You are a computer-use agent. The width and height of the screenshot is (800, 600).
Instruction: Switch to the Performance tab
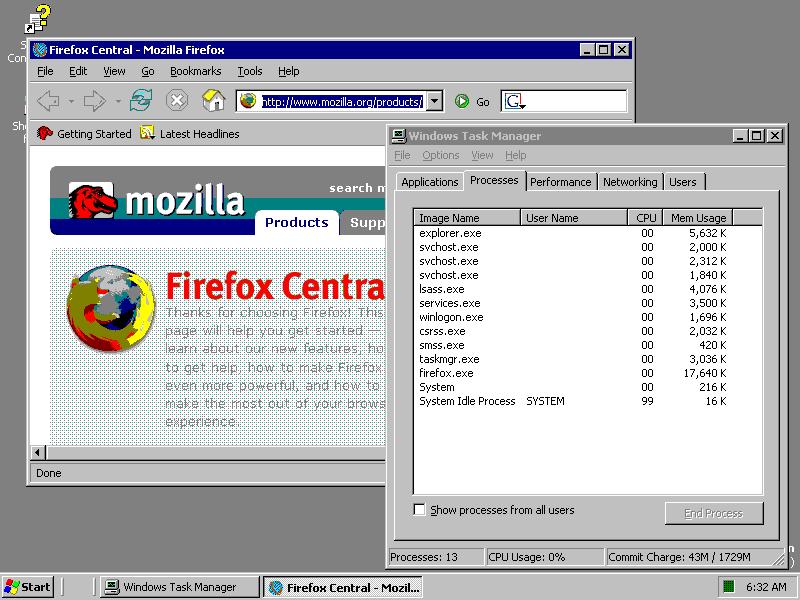(x=561, y=182)
